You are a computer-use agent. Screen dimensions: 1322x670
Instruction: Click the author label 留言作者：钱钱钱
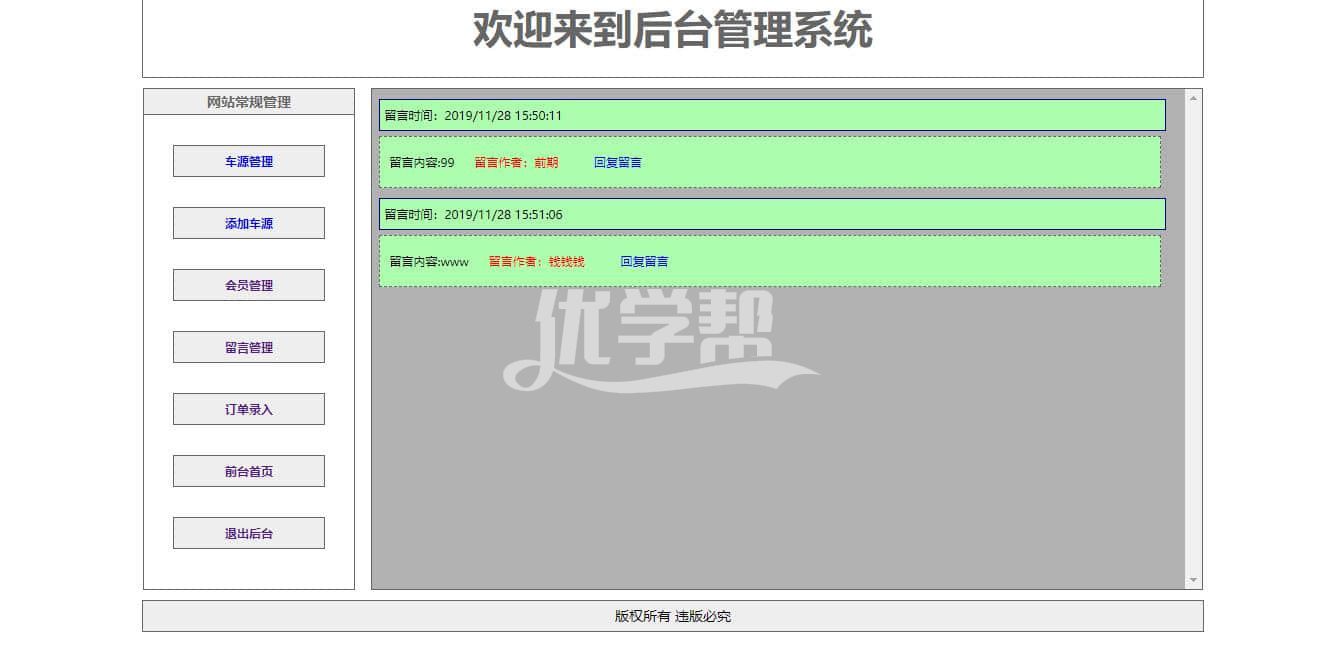[536, 261]
